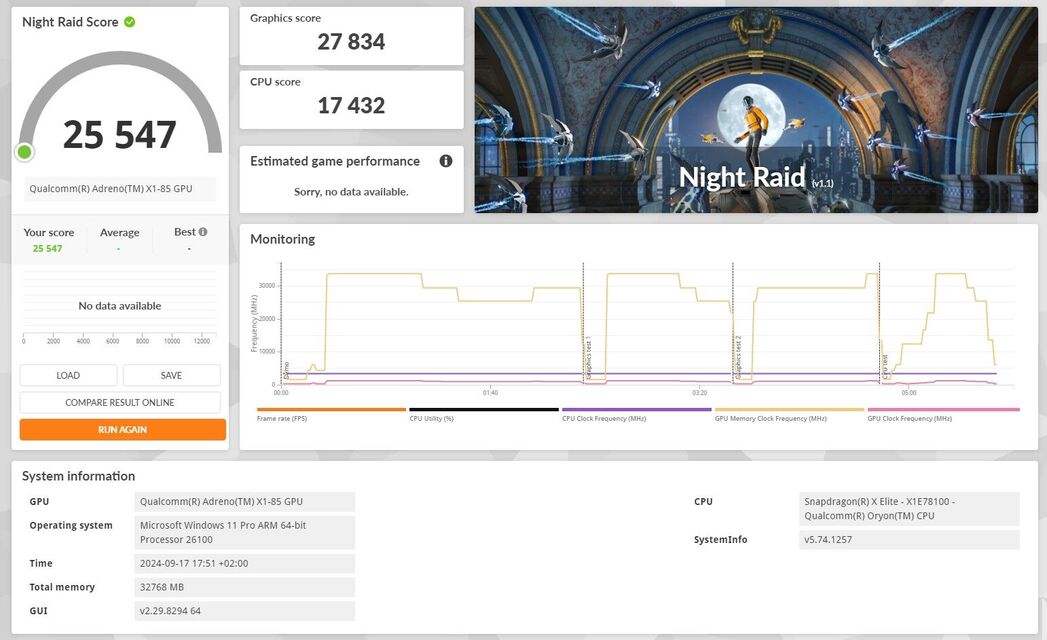The image size is (1047, 640).
Task: Start the benchmark with Run Again
Action: coord(122,429)
